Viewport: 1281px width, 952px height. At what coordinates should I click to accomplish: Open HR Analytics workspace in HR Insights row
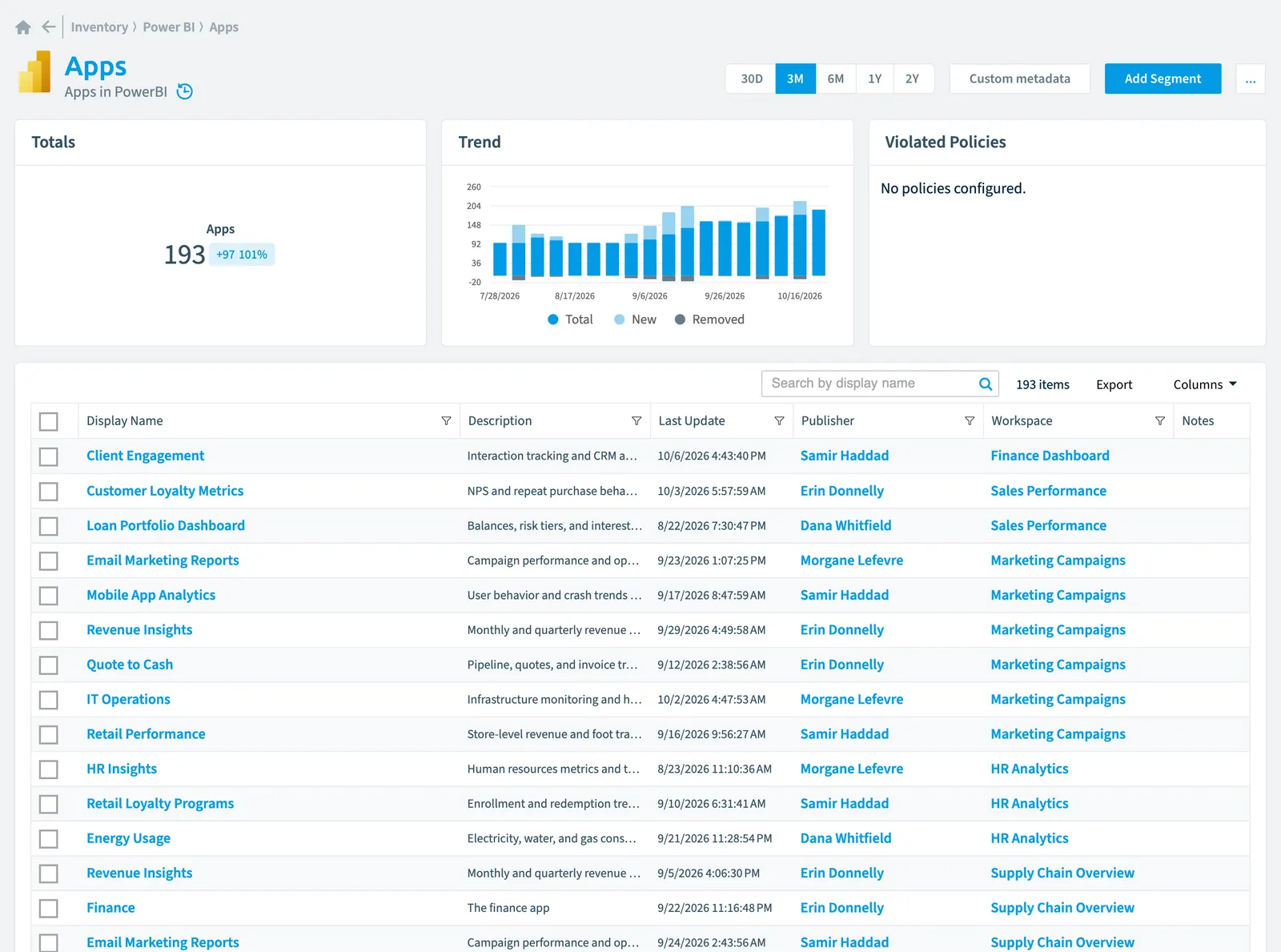click(1030, 769)
